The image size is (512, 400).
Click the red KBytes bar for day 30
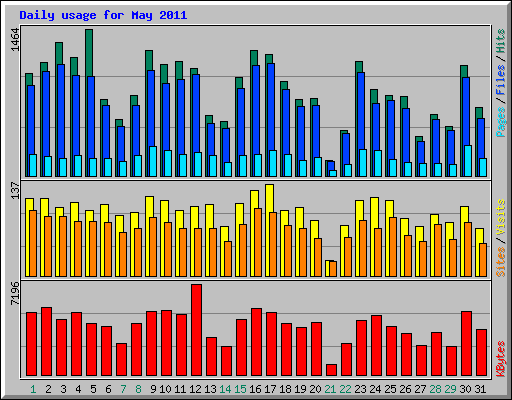[466, 344]
